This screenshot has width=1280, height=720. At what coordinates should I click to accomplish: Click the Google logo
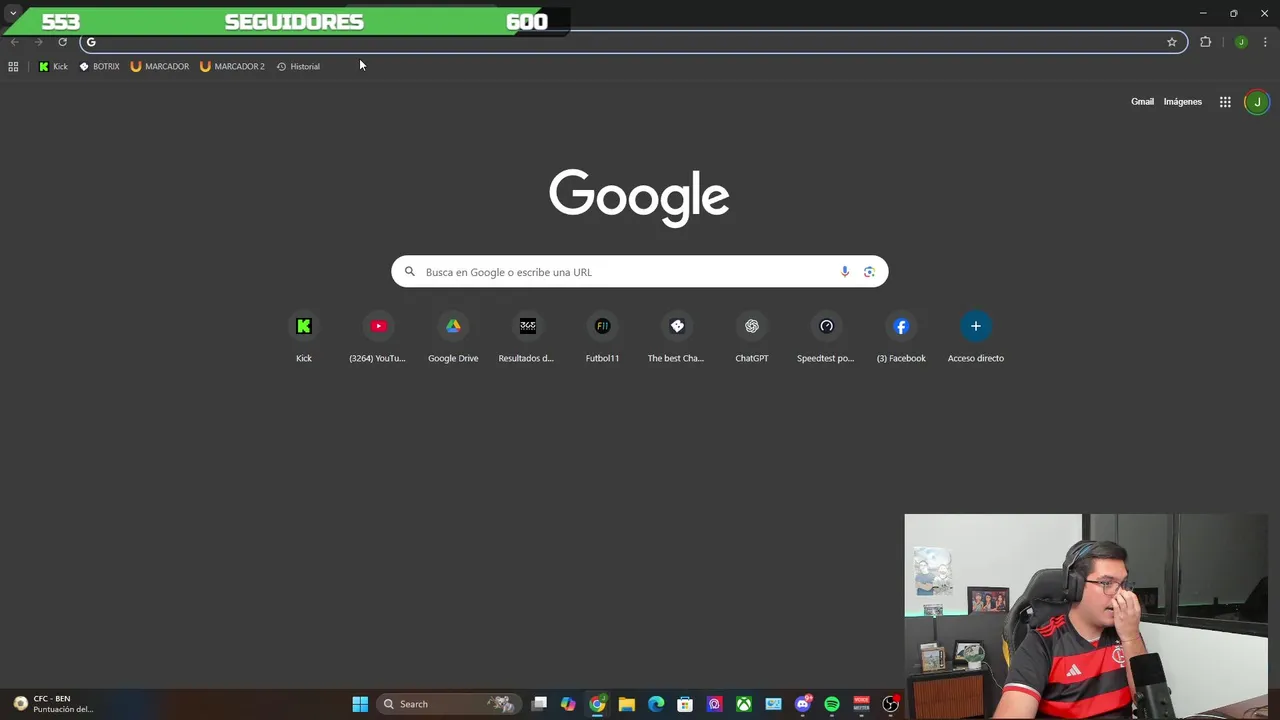pos(639,197)
